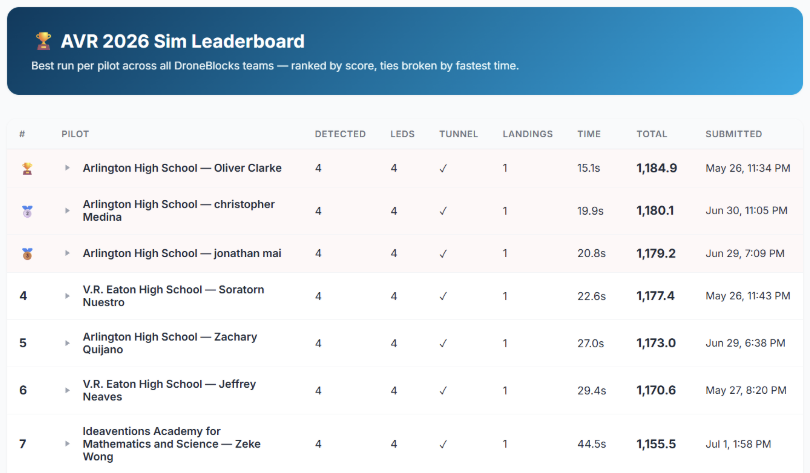
Task: Click the # rank column header
Action: pos(22,134)
